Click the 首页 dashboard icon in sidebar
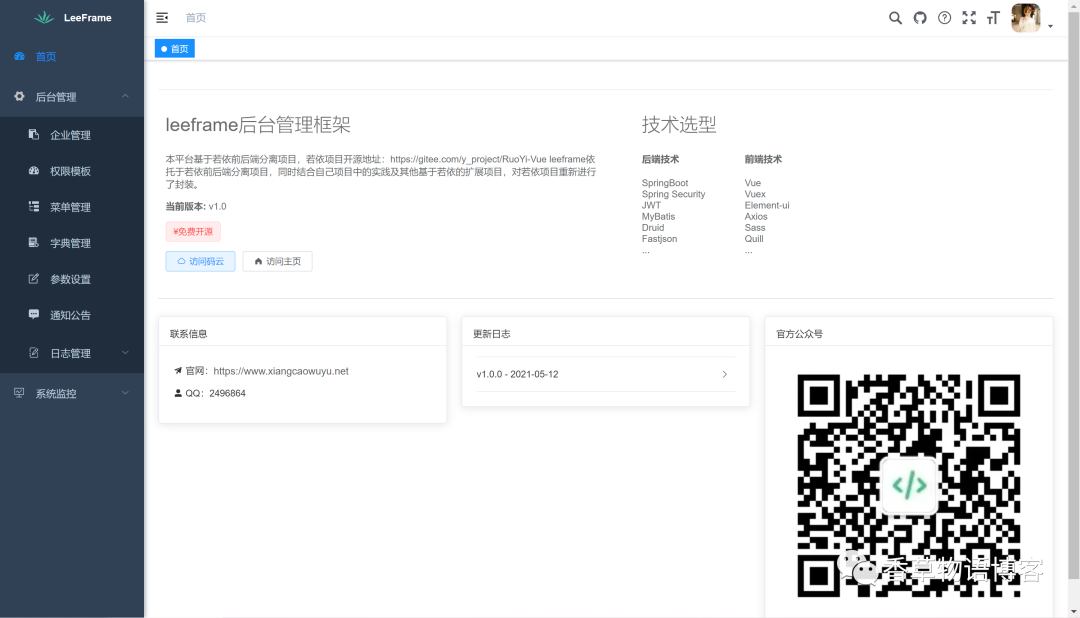1080x618 pixels. point(19,56)
